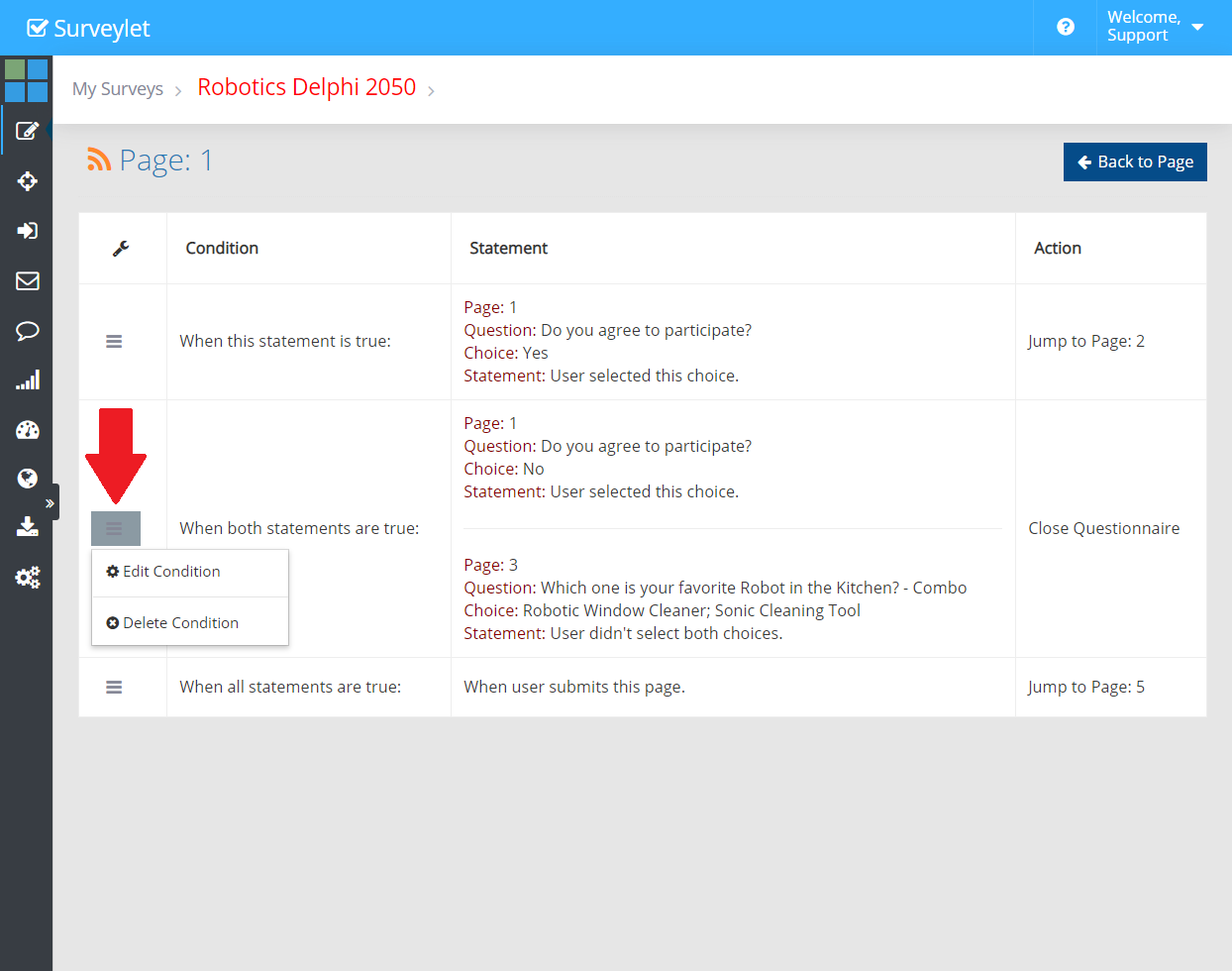Choose Delete Condition from the menu
This screenshot has width=1232, height=971.
coord(173,623)
